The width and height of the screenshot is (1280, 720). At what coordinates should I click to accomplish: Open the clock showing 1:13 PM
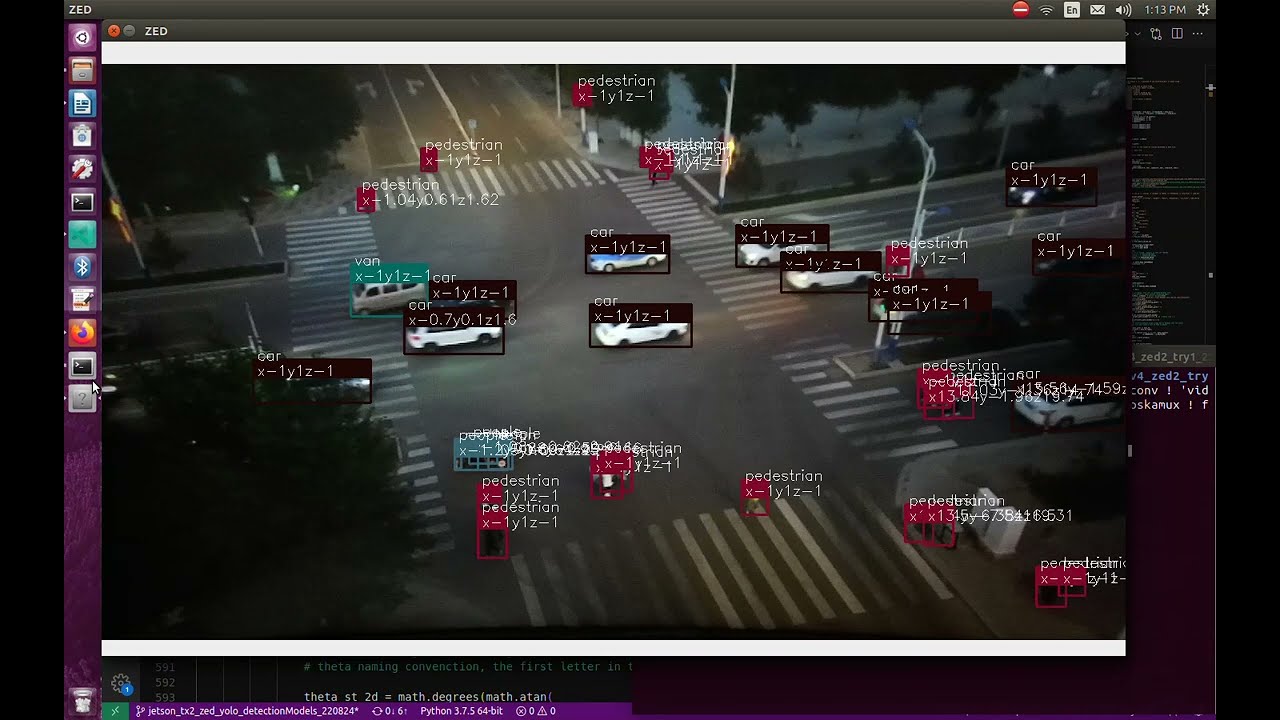(x=1165, y=10)
